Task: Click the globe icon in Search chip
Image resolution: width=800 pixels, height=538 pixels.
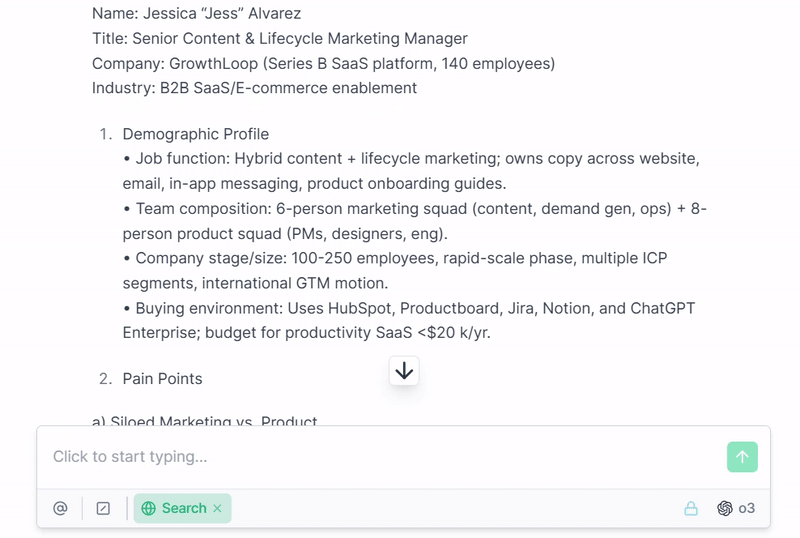Action: (x=148, y=508)
